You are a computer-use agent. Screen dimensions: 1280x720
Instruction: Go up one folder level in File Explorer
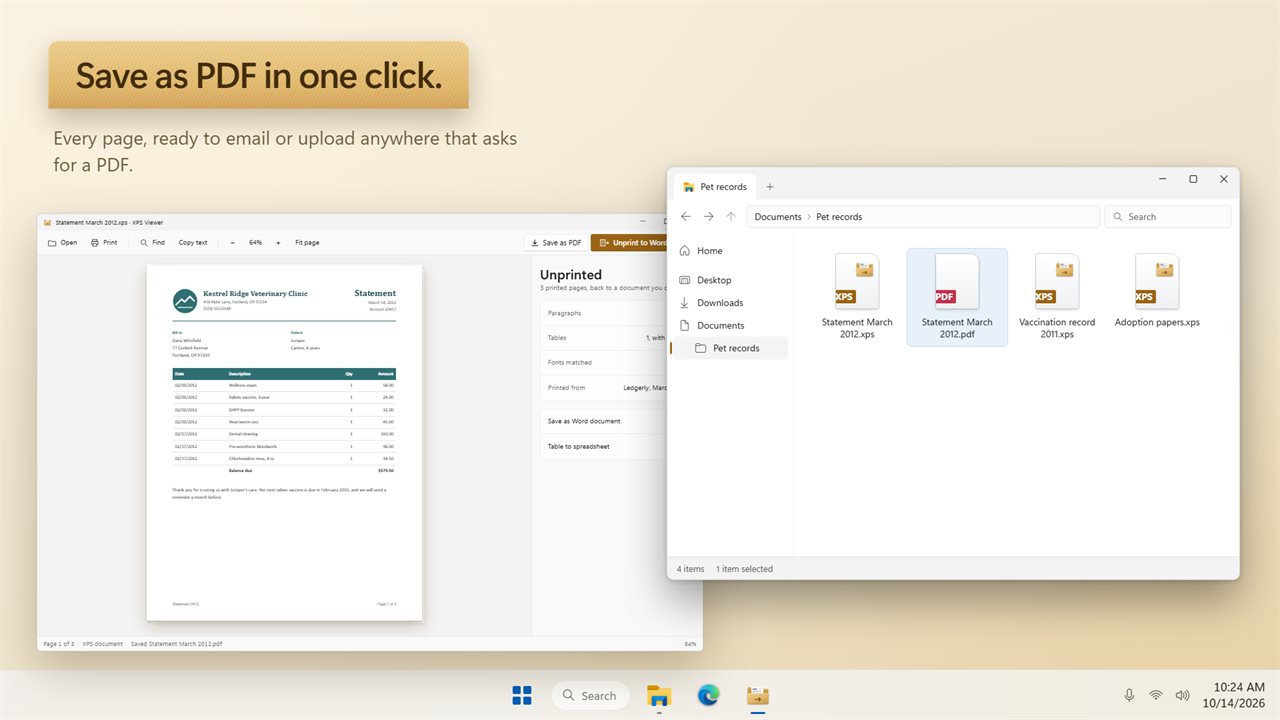coord(731,217)
